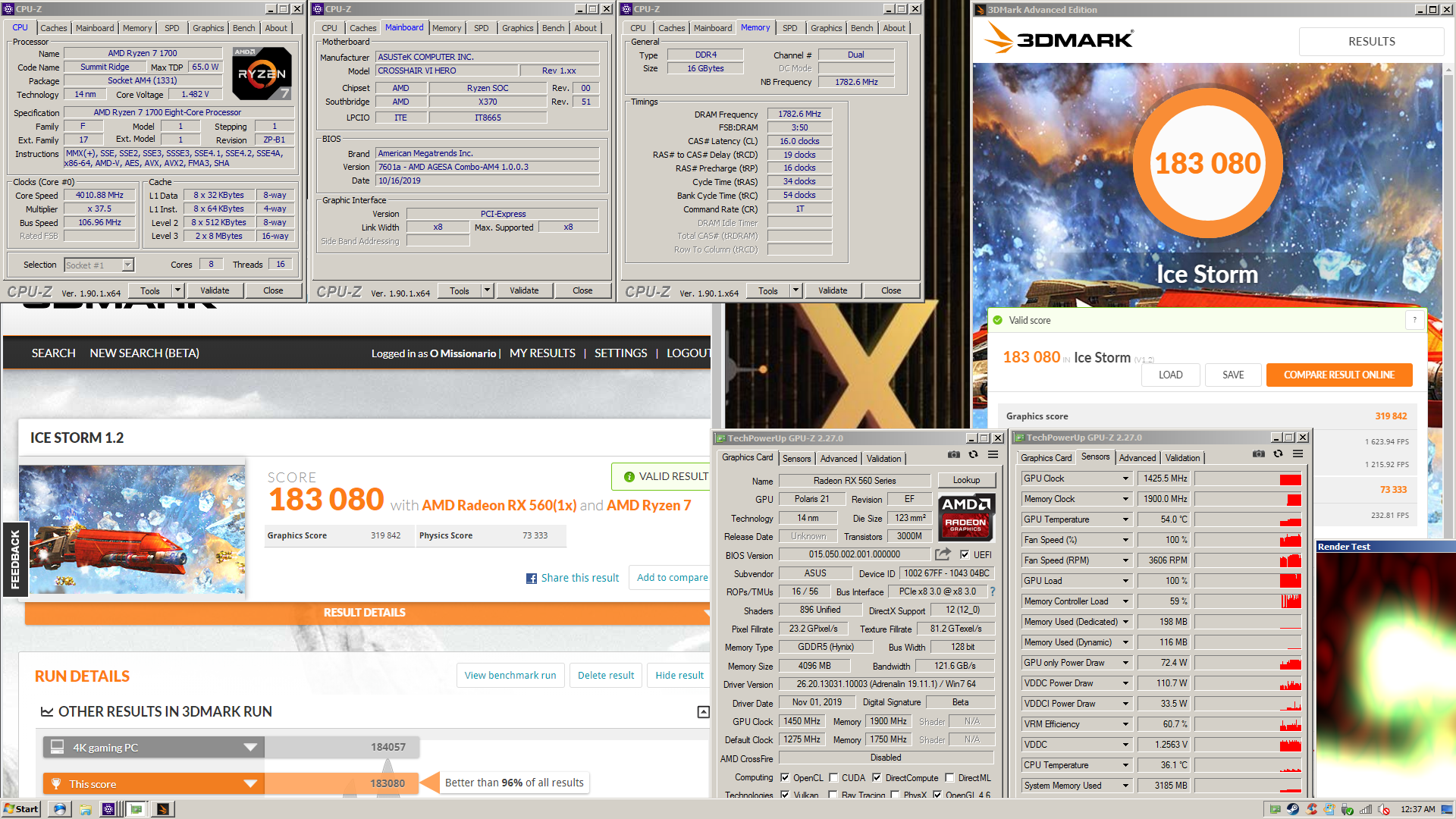The width and height of the screenshot is (1456, 819).
Task: Click refresh icon in GPU-Z Sensors window
Action: click(1279, 454)
